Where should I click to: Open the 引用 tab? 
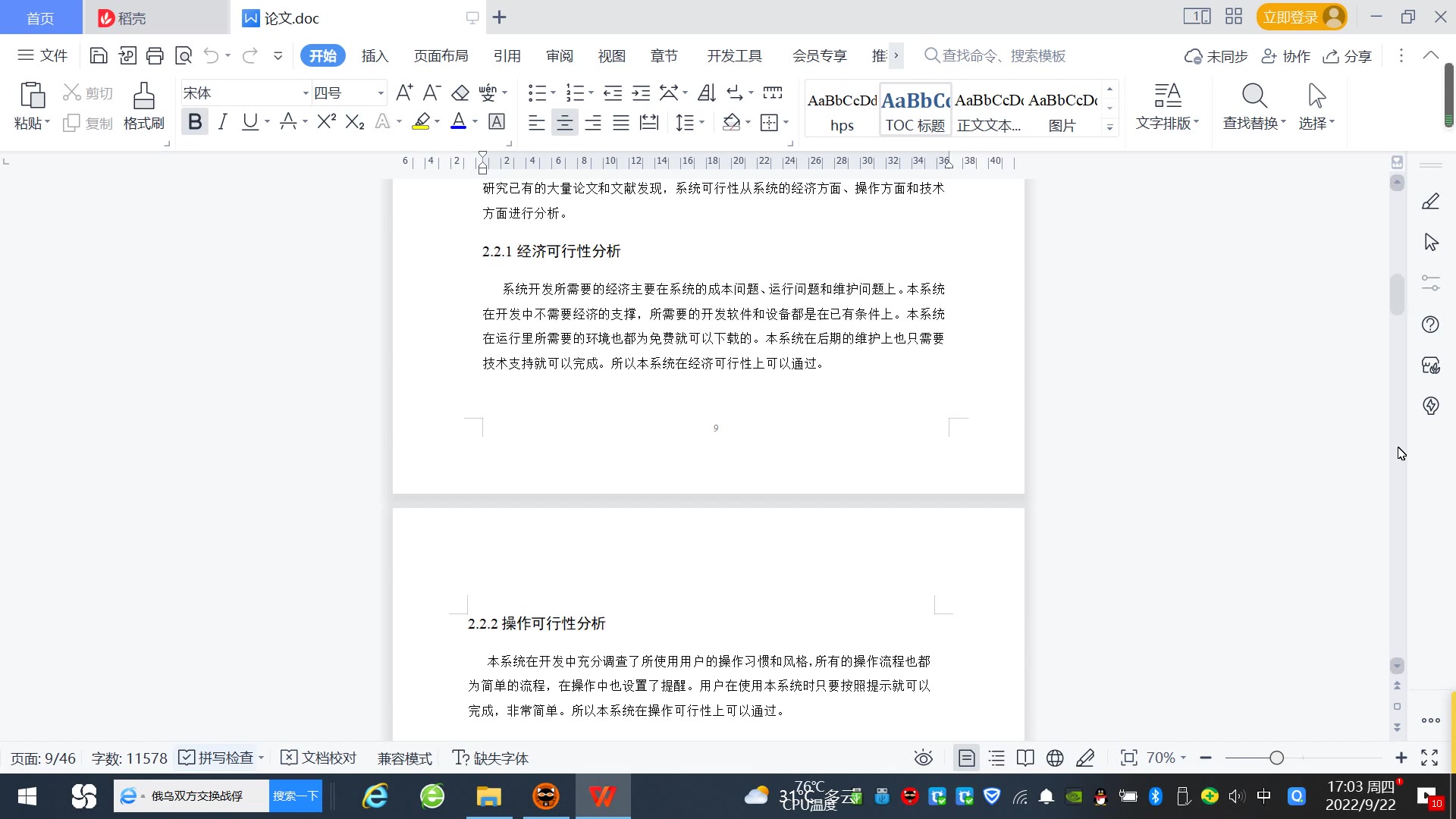507,55
